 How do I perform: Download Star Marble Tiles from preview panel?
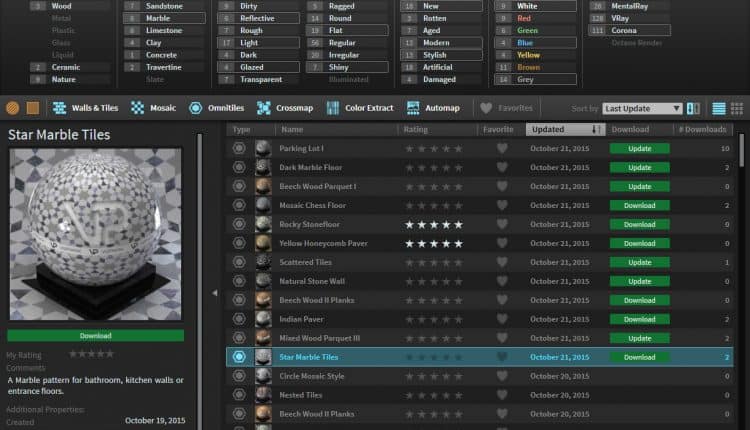tap(95, 336)
